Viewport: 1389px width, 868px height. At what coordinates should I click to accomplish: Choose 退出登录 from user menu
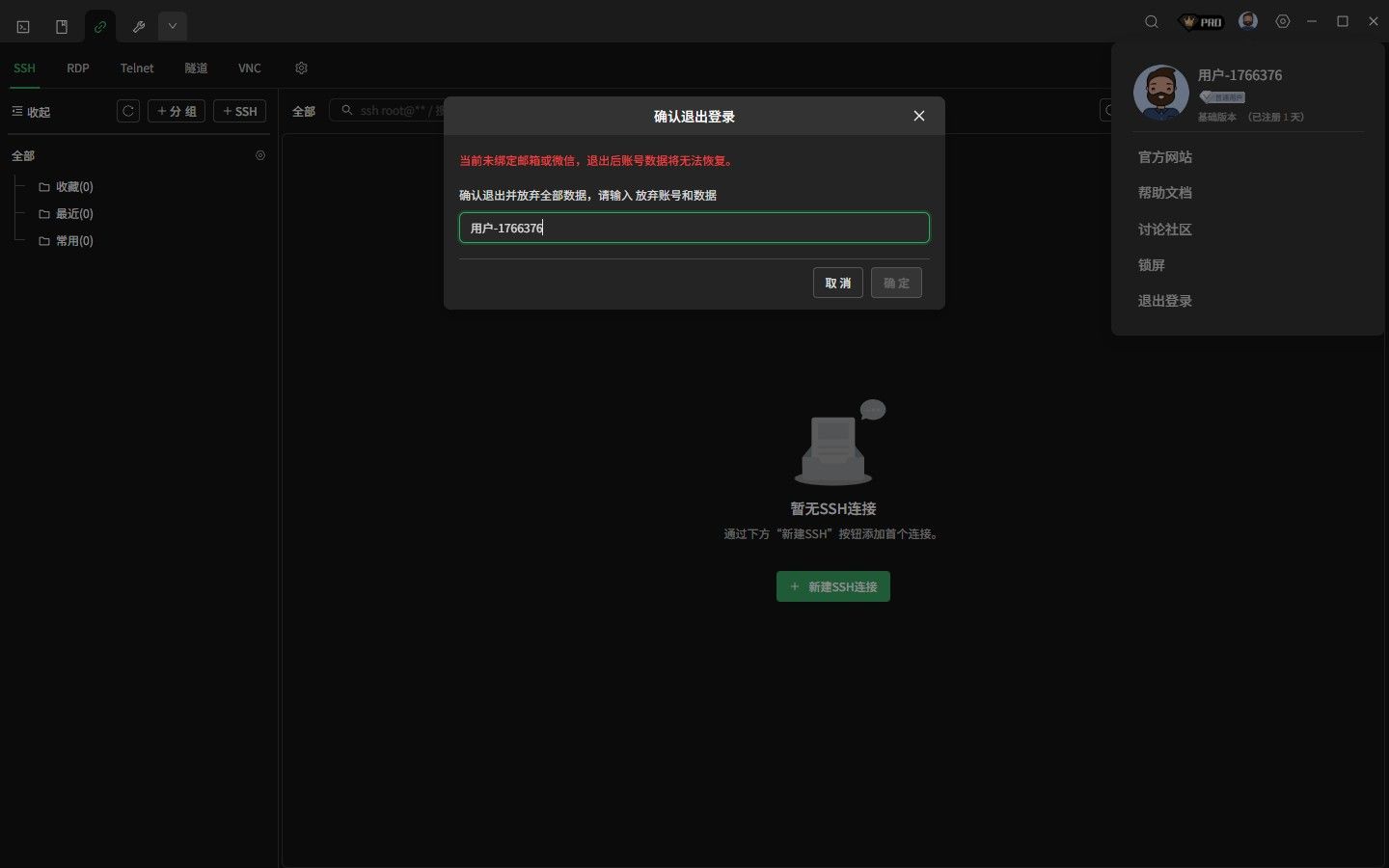(x=1165, y=301)
